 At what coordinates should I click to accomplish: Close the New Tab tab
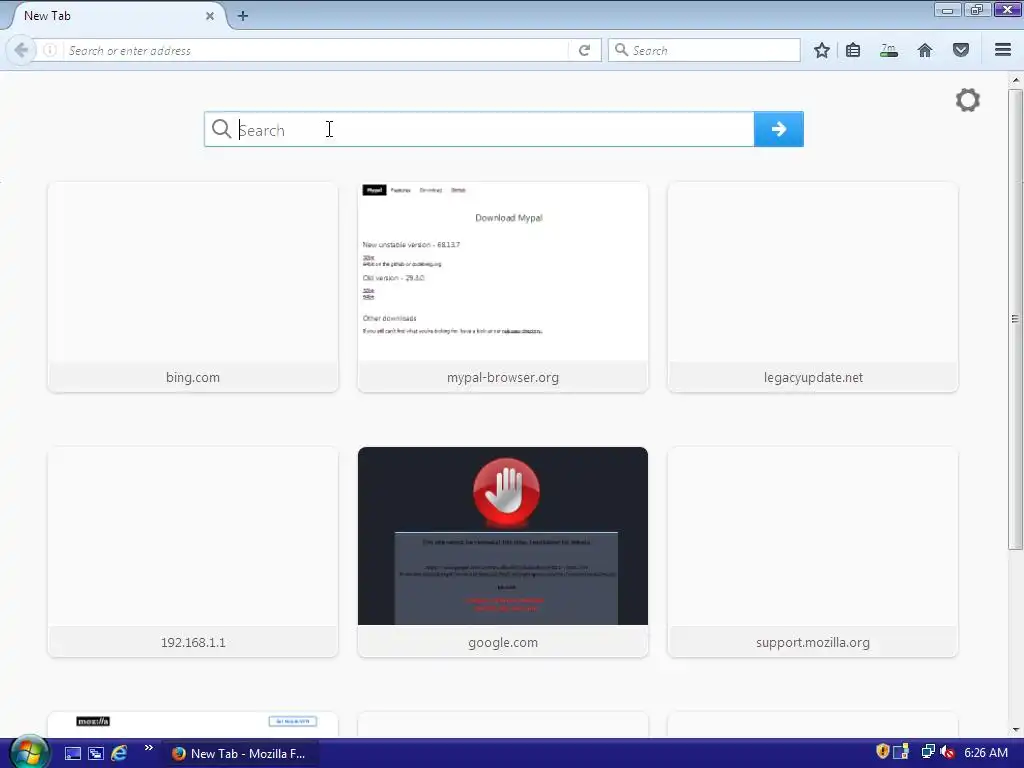(x=210, y=16)
